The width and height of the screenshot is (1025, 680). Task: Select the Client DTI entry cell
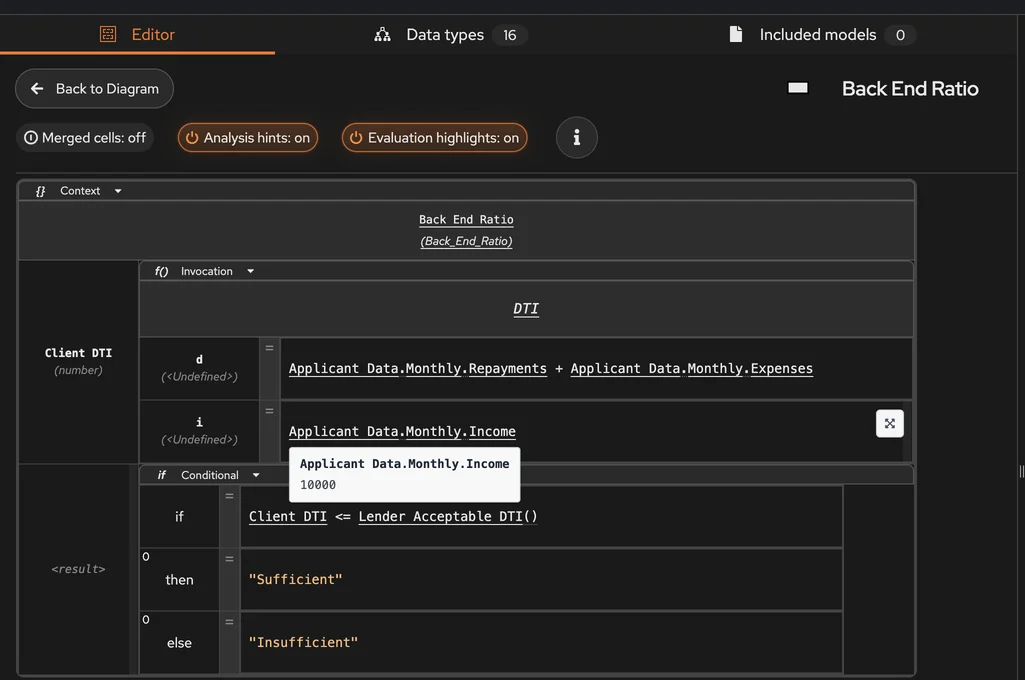pyautogui.click(x=78, y=362)
